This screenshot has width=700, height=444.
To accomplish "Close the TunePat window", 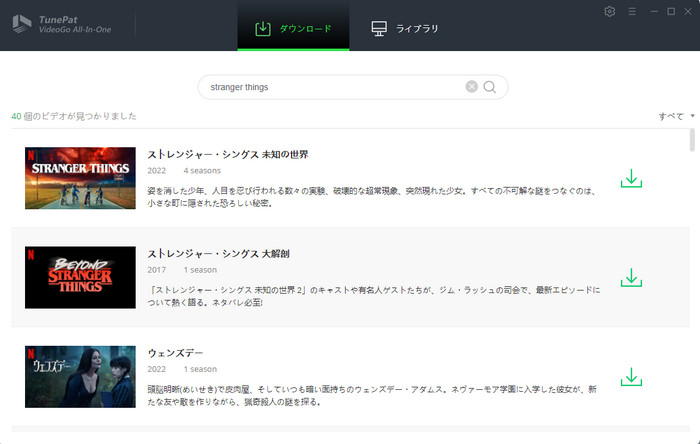I will click(x=688, y=11).
